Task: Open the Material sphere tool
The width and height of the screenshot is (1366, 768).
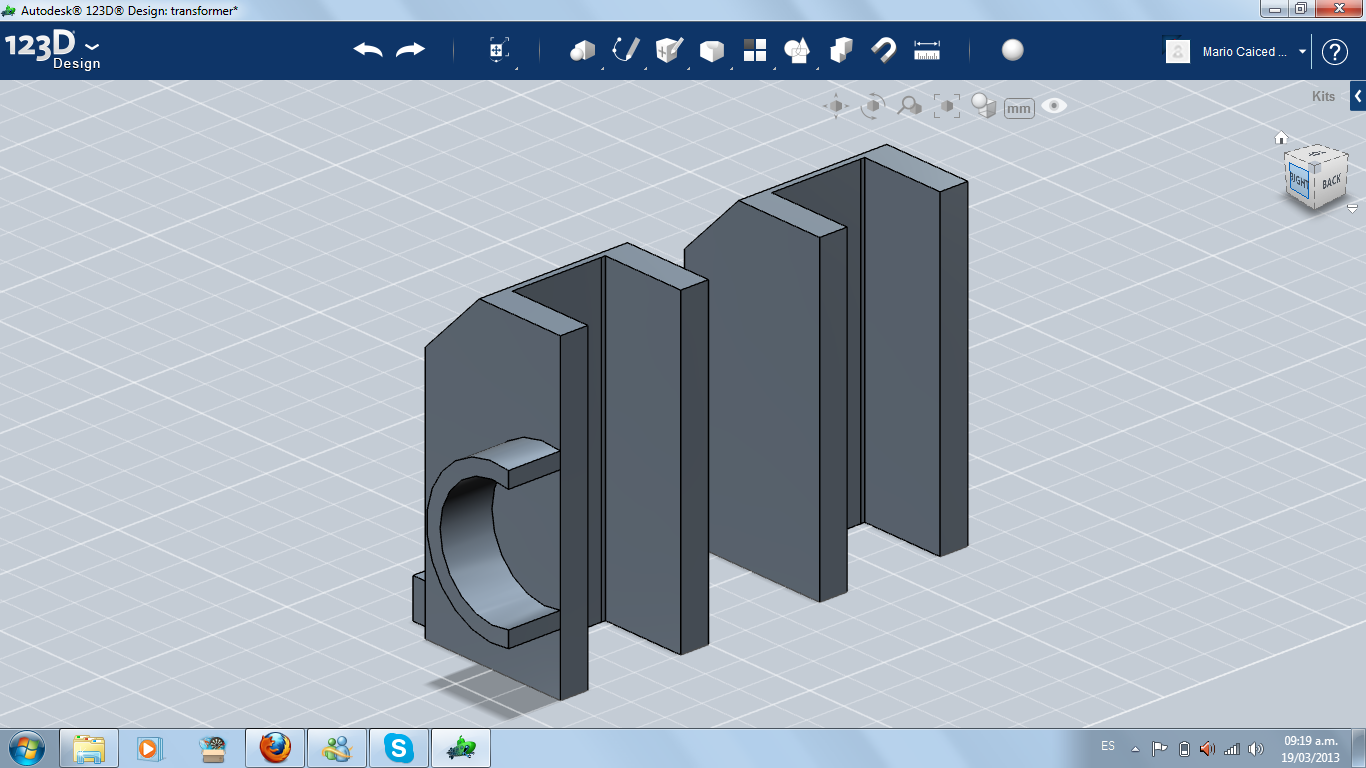Action: point(1012,50)
